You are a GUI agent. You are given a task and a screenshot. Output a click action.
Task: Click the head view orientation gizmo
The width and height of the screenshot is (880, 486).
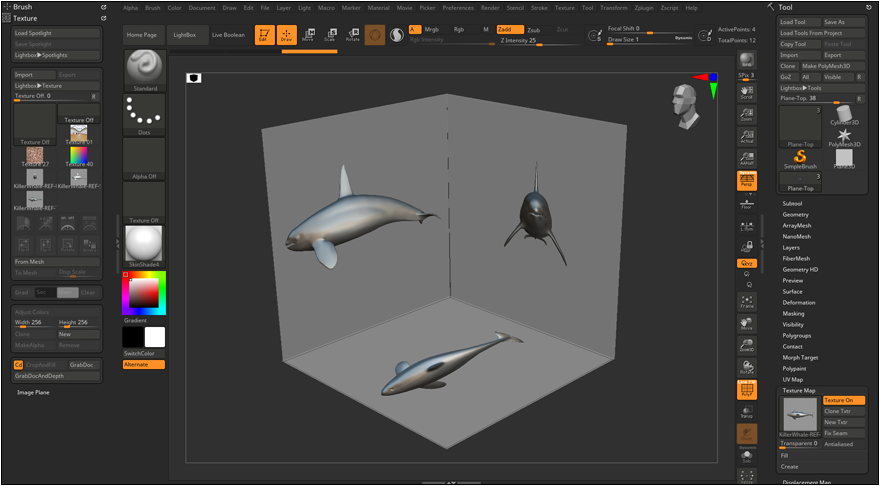(686, 106)
